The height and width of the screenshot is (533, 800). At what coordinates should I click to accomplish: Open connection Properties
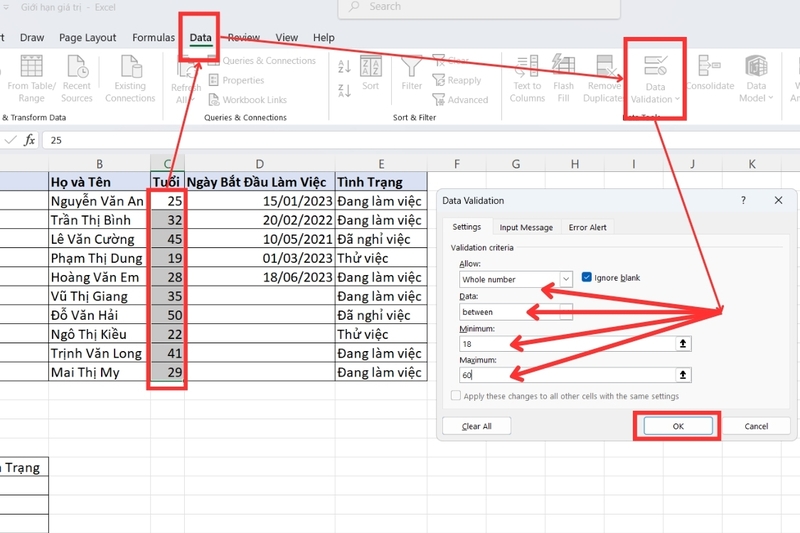click(237, 80)
